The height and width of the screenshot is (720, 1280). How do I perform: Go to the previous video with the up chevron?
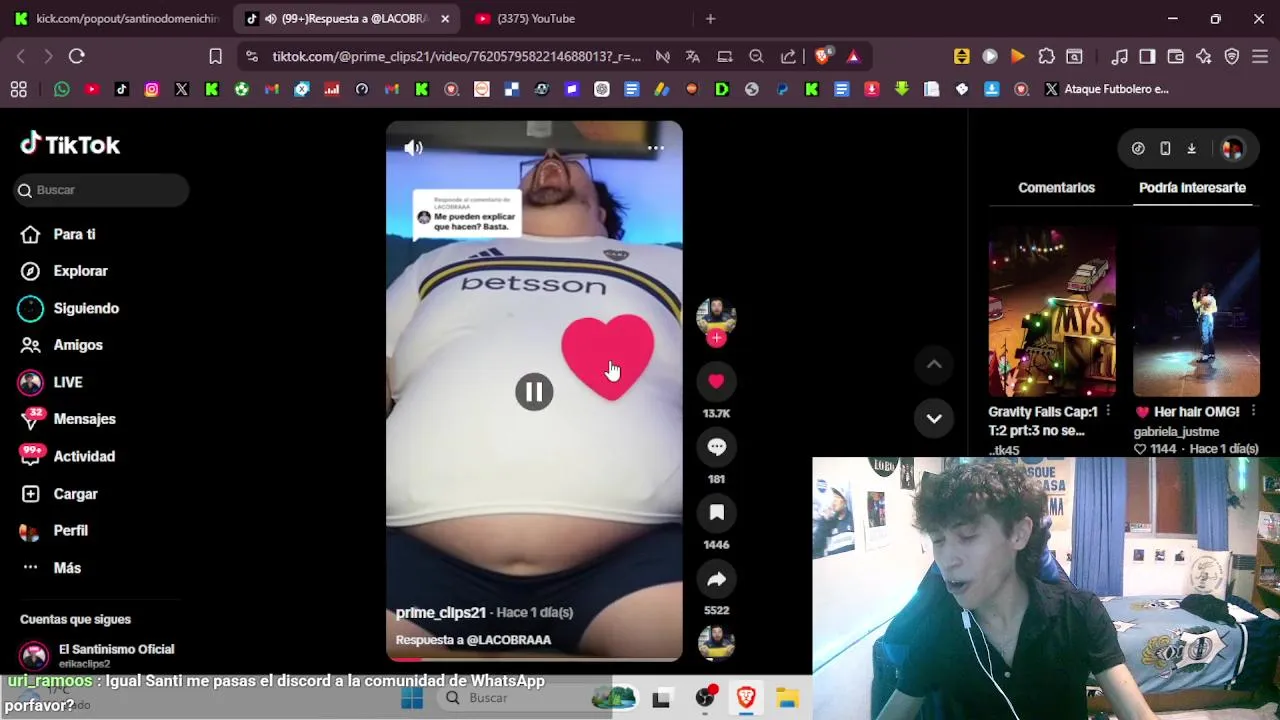(x=934, y=365)
